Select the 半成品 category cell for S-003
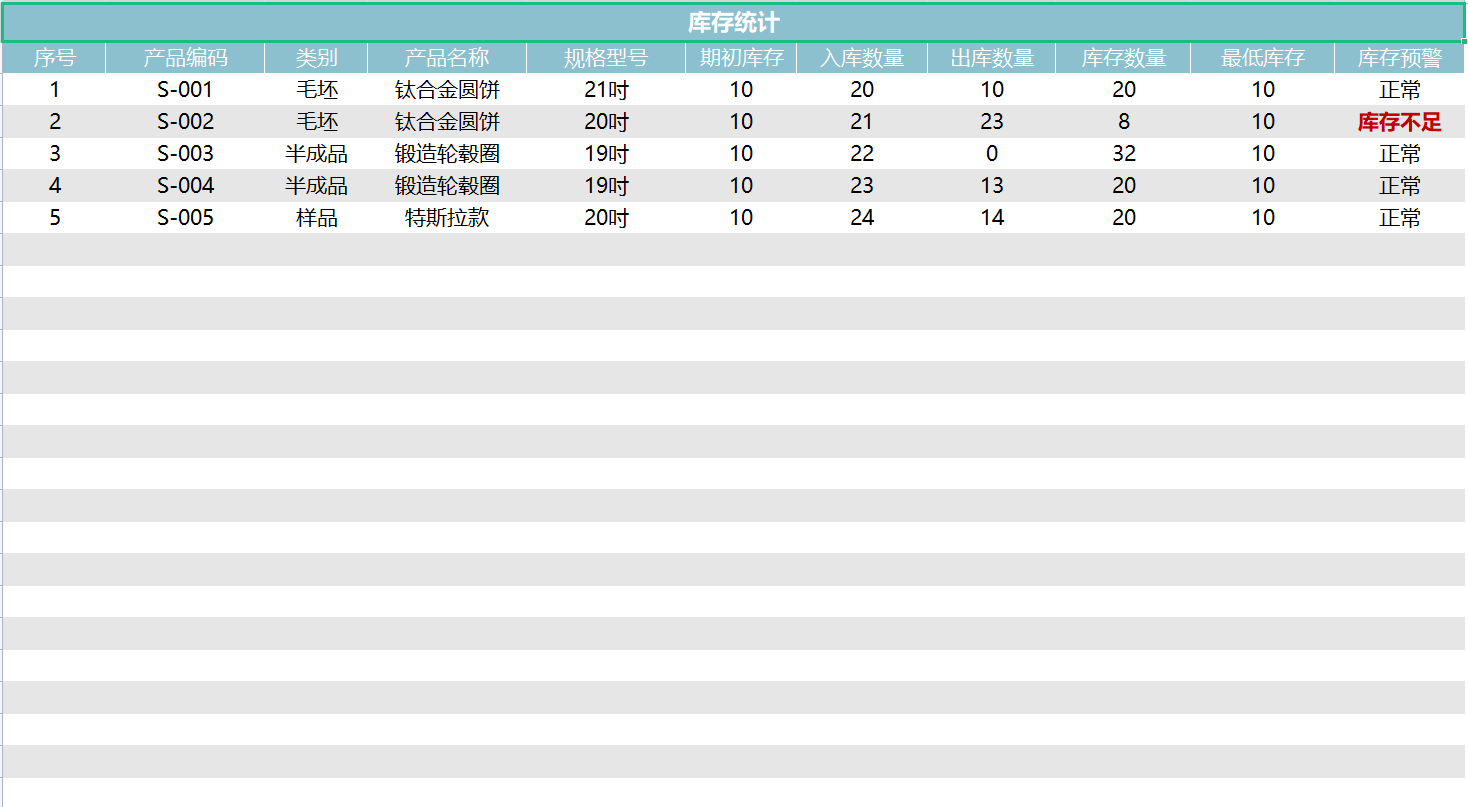 [316, 154]
